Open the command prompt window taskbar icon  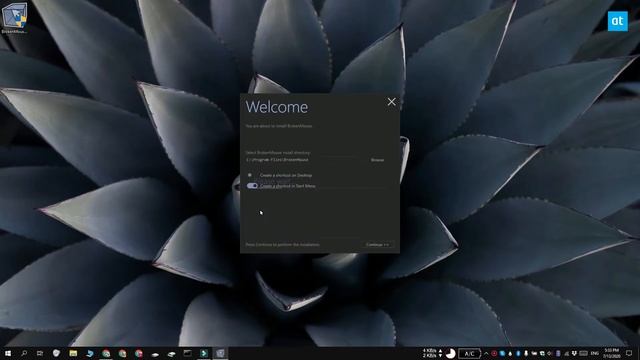pyautogui.click(x=187, y=353)
